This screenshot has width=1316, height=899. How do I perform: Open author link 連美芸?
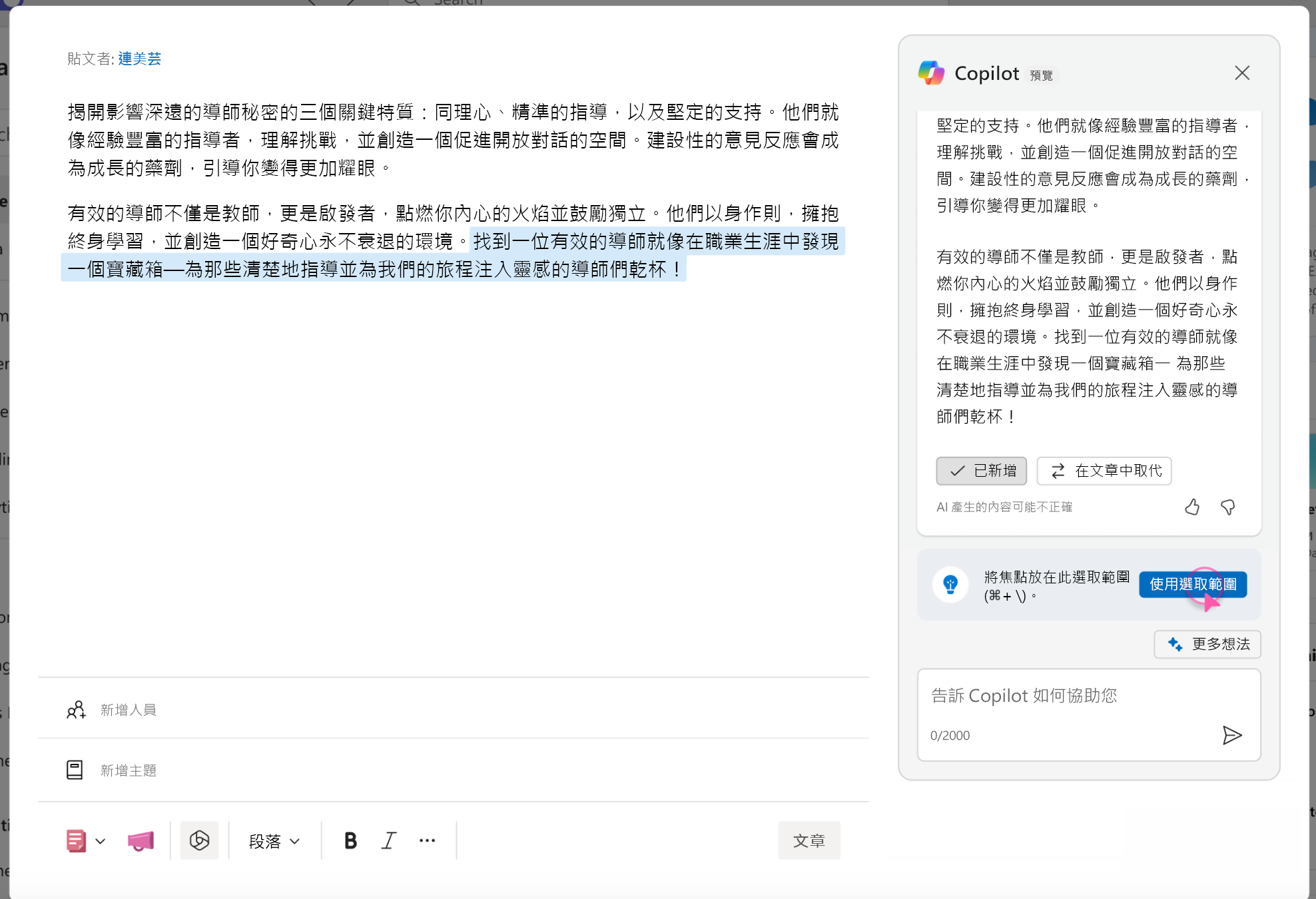point(140,59)
